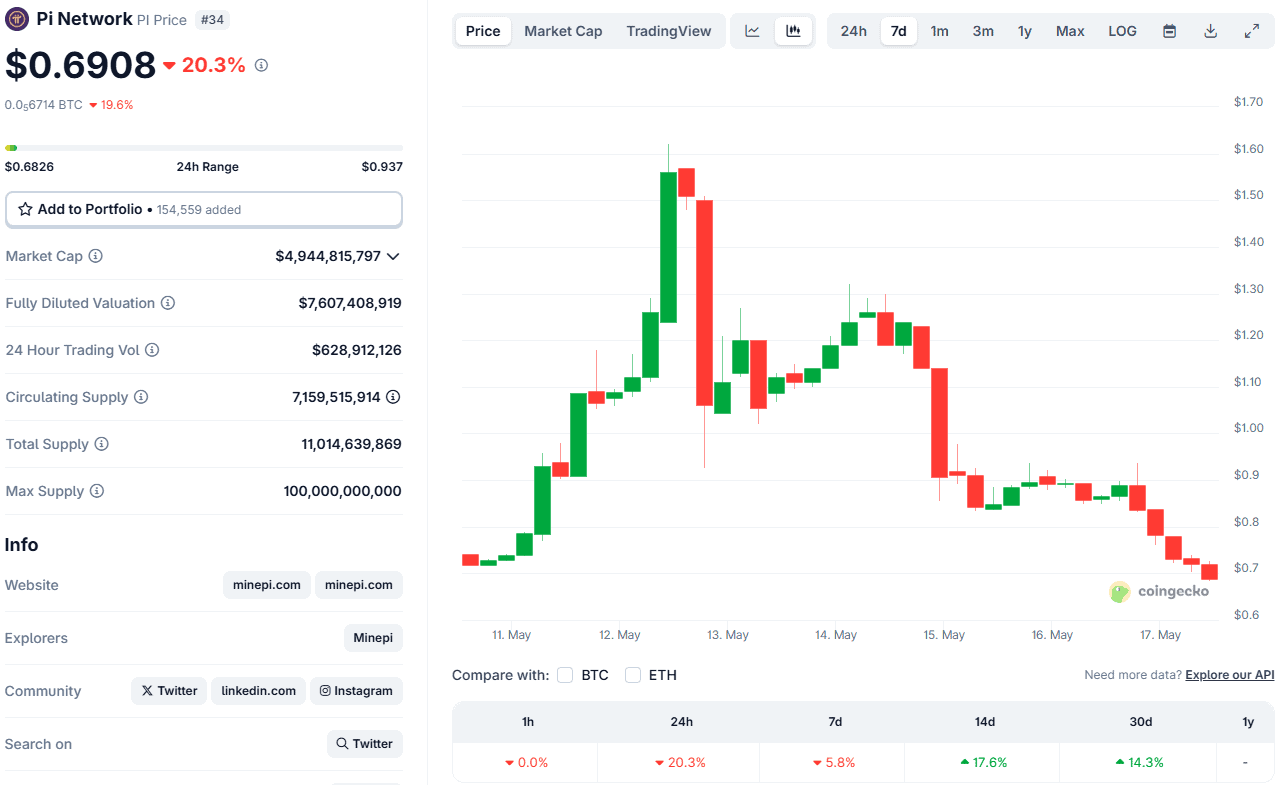Select 3m chart range
The width and height of the screenshot is (1277, 785).
[x=983, y=31]
